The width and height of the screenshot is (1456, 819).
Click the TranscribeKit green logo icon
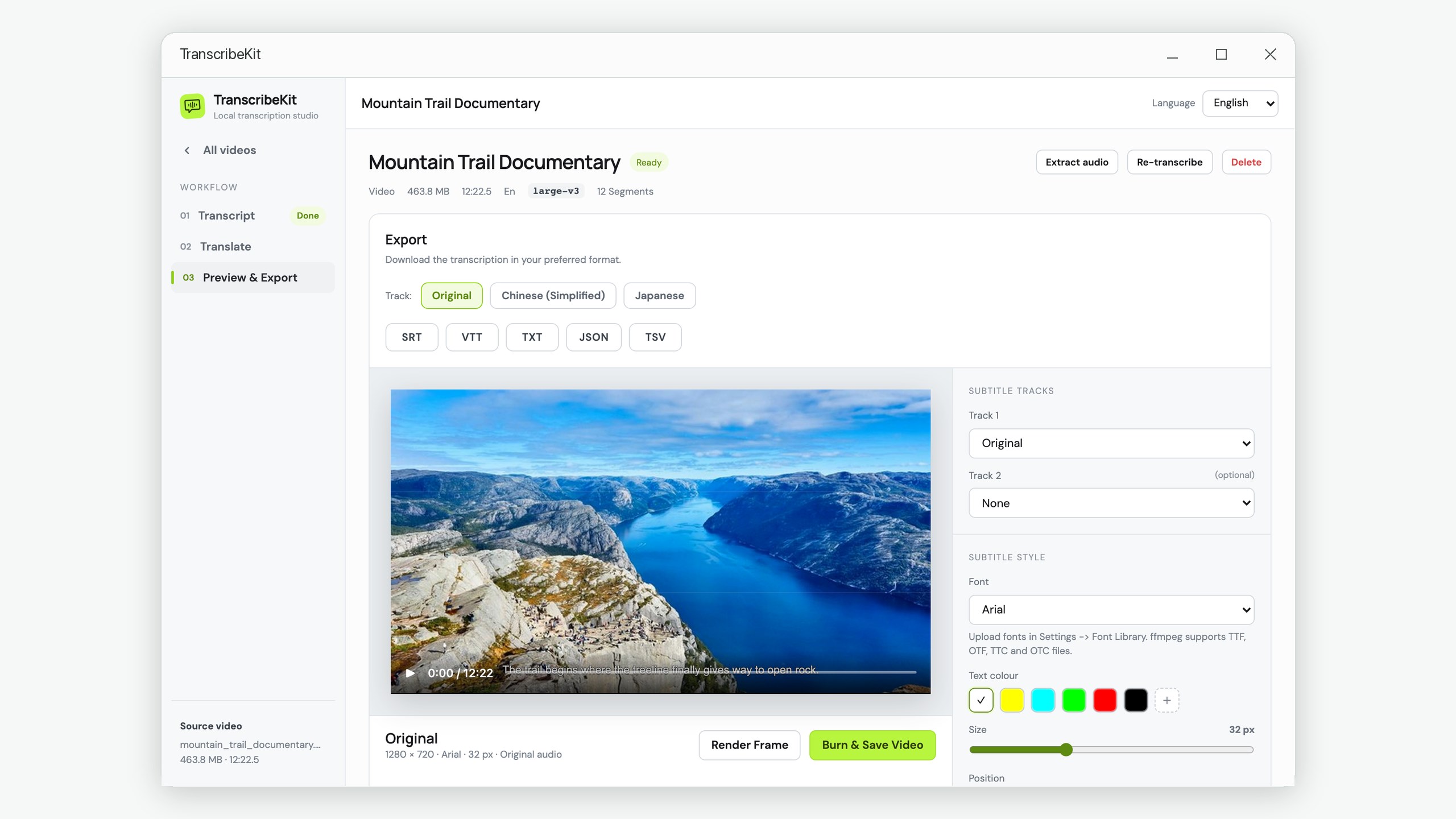tap(192, 106)
